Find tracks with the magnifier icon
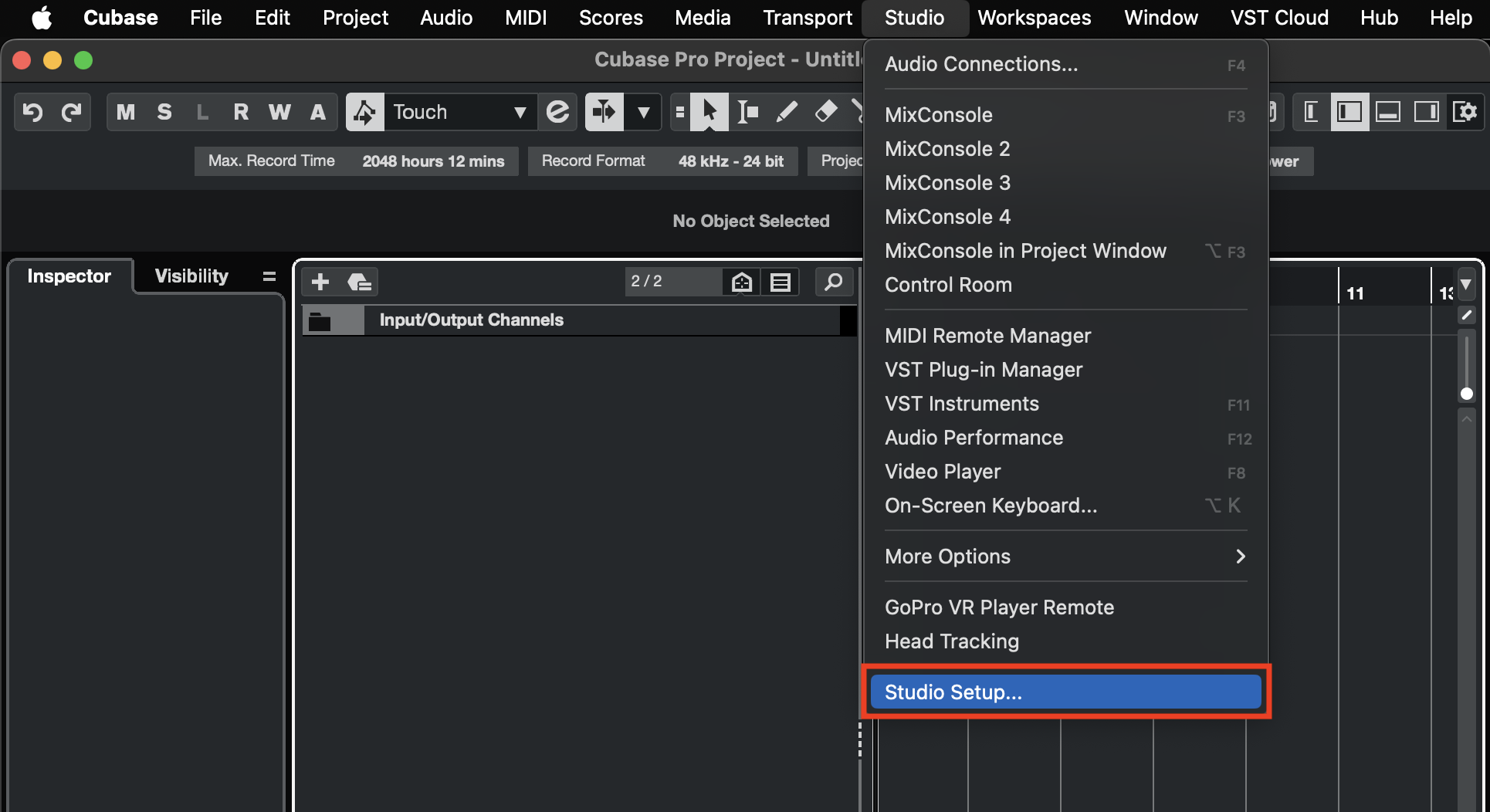 point(834,282)
